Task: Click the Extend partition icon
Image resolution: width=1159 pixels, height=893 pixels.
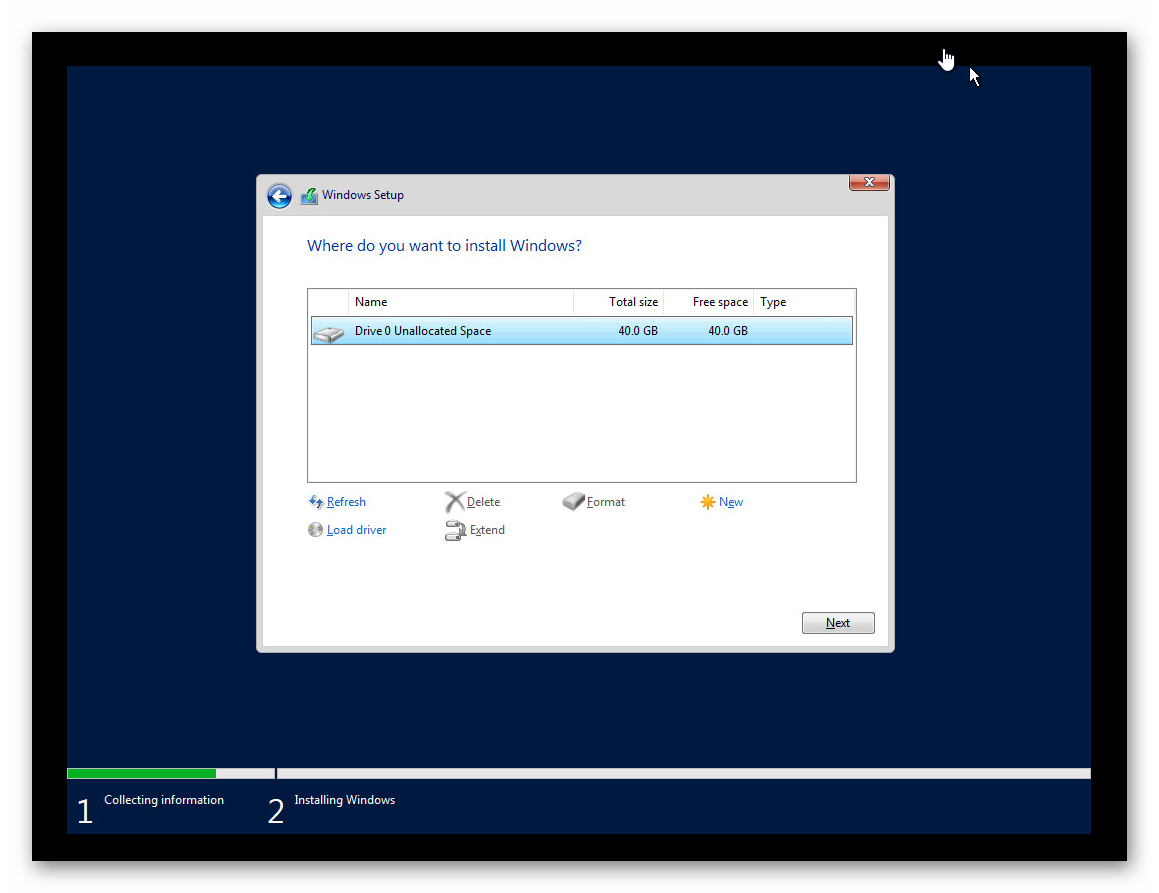Action: tap(455, 531)
